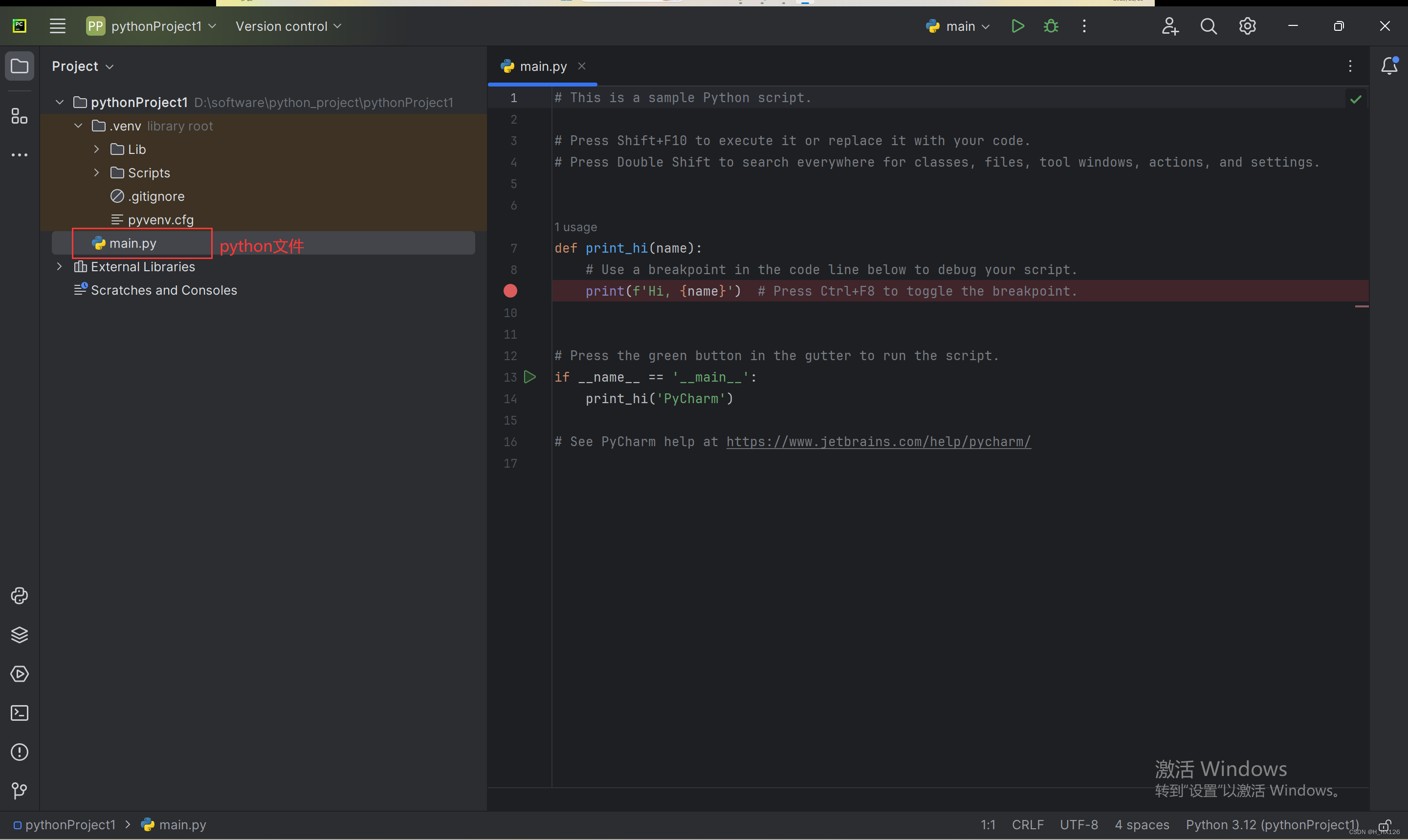1408x840 pixels.
Task: Open the jetbrains.com PyCharm help link
Action: [x=878, y=442]
